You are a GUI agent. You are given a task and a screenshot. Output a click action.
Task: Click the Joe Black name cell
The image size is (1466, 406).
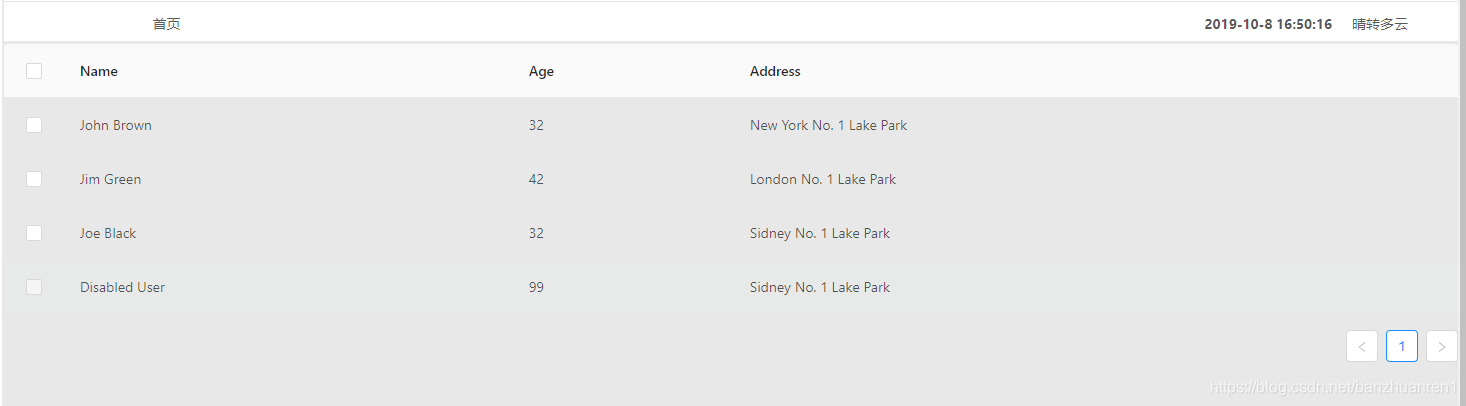click(x=108, y=233)
